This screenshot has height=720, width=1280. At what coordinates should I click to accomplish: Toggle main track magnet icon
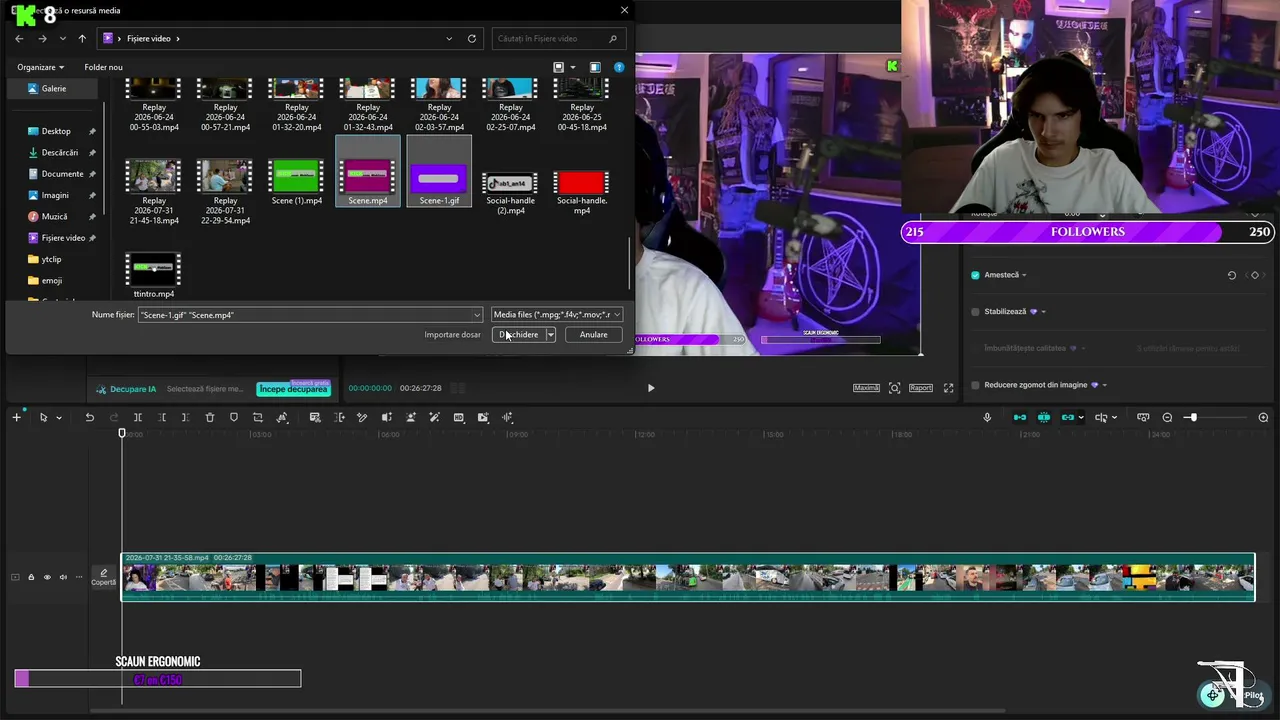[x=1020, y=417]
